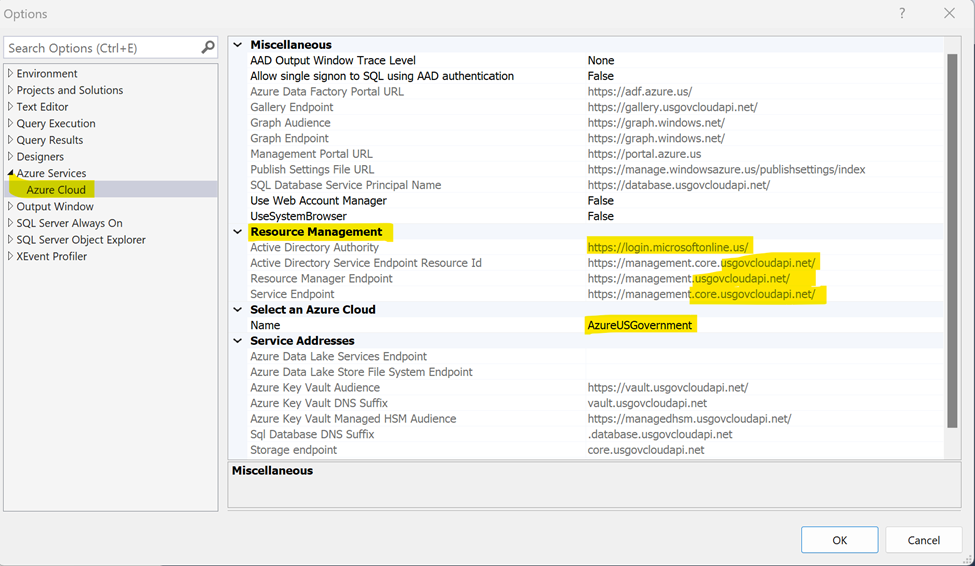Image resolution: width=975 pixels, height=566 pixels.
Task: Click the property grid vertical scrollbar
Action: point(952,241)
